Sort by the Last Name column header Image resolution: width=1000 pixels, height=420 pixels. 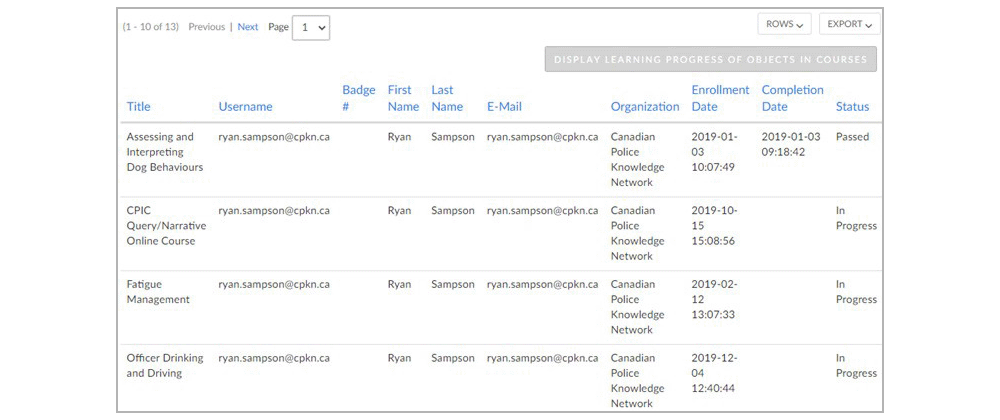pos(447,98)
